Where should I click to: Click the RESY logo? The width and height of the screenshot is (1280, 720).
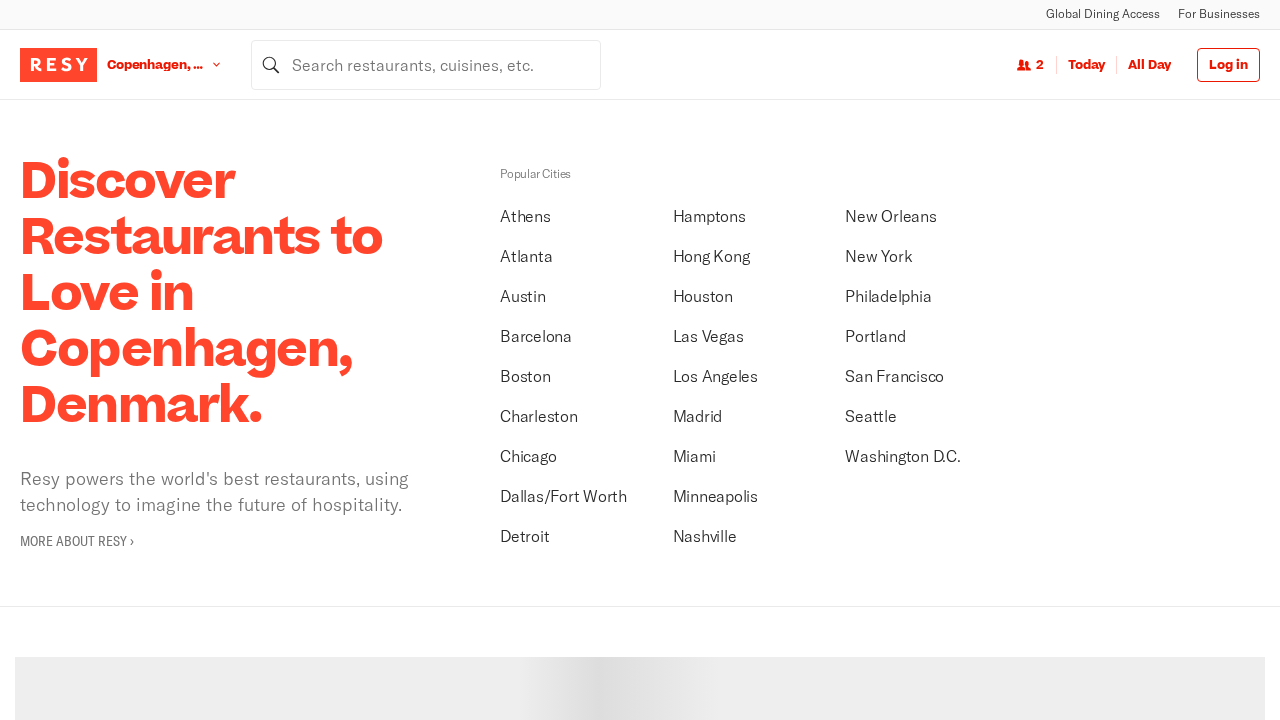point(58,65)
